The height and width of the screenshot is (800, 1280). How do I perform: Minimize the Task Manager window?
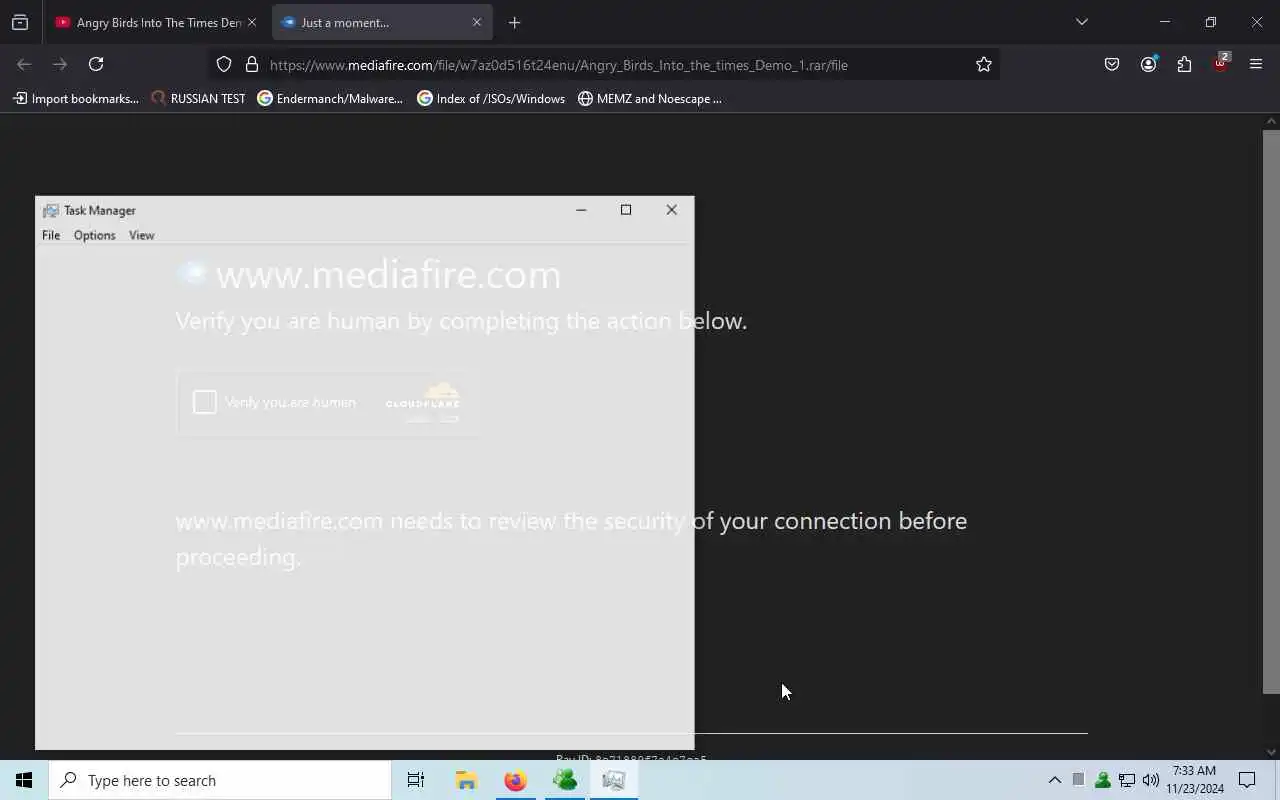(x=580, y=210)
